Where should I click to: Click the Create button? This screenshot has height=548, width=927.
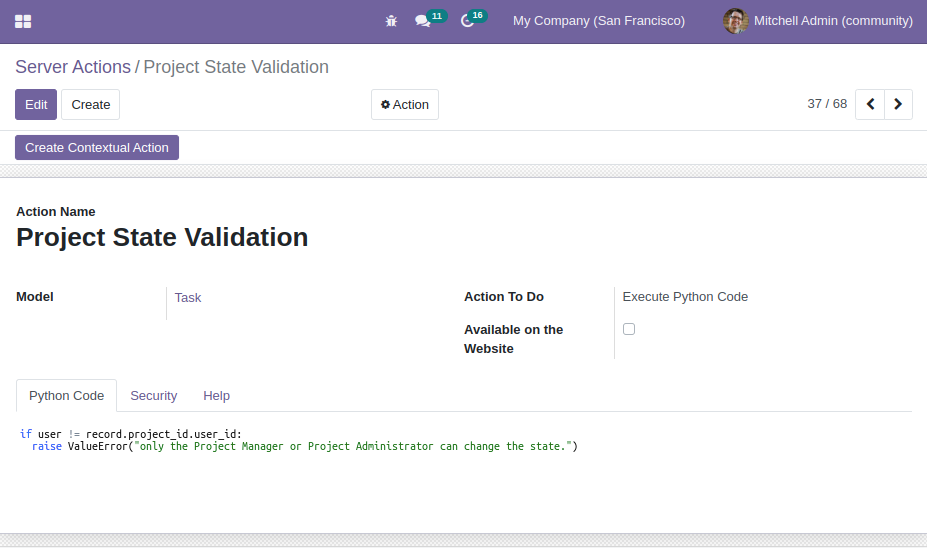click(90, 105)
